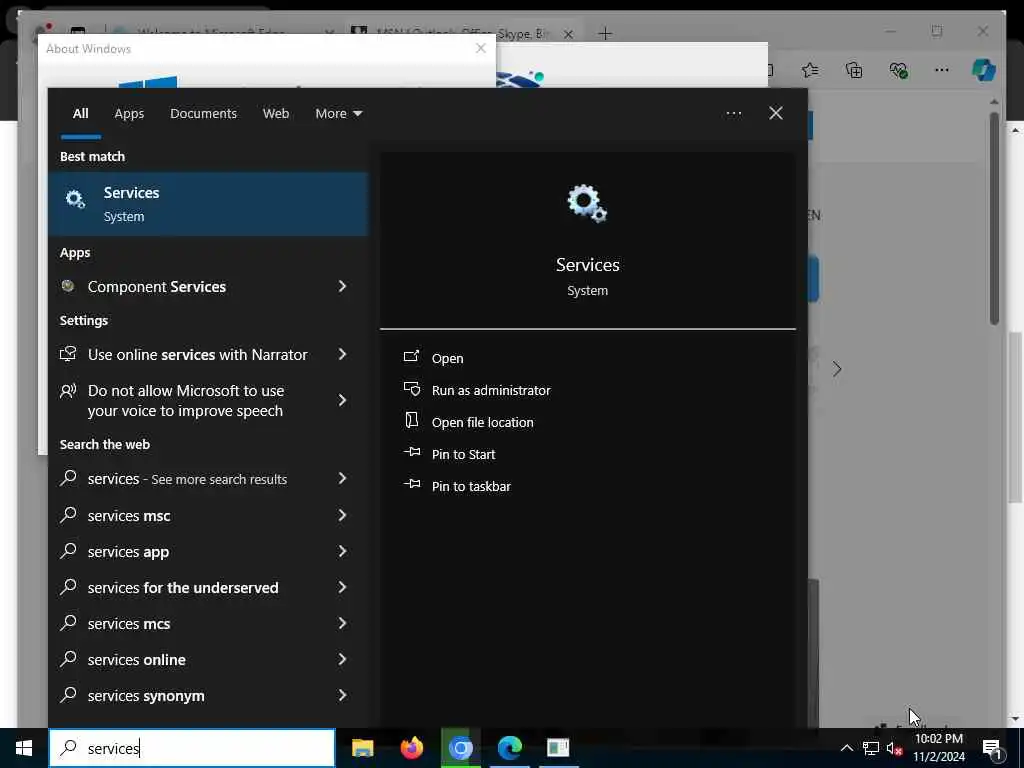This screenshot has width=1024, height=768.
Task: Click the carousel next arrow in Edge page
Action: [x=837, y=369]
